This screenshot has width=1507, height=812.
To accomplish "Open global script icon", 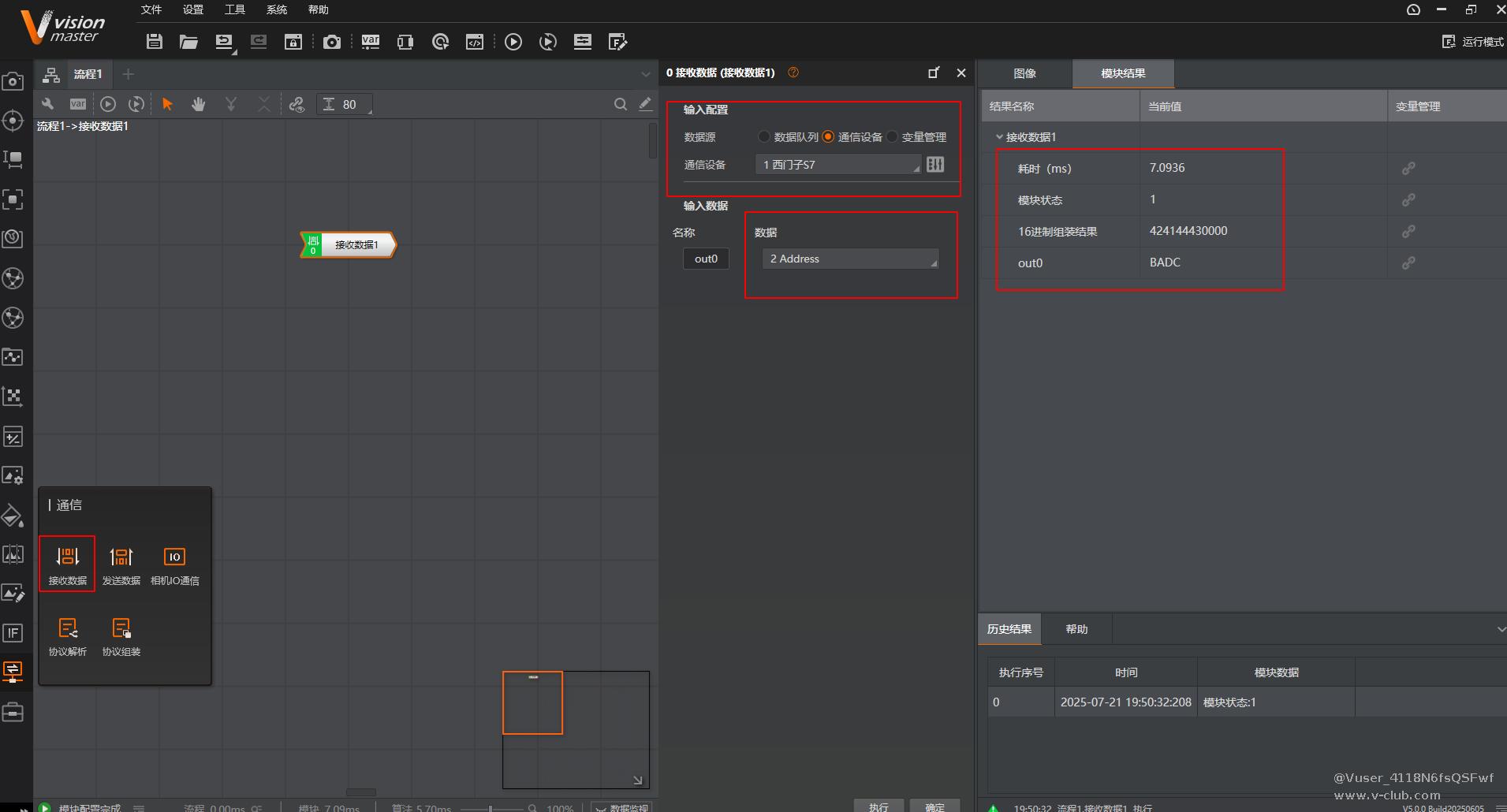I will [x=475, y=42].
